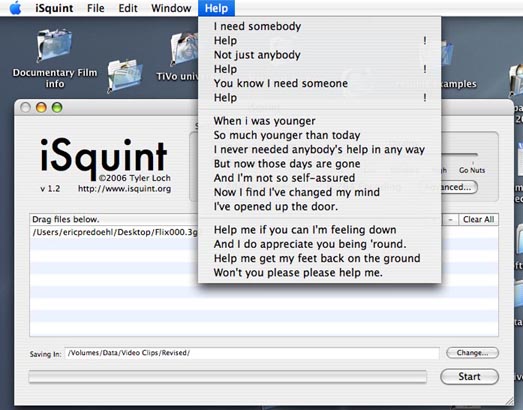Viewport: 523px width, 410px height.
Task: Select 'When i was younger' menu item
Action: [x=320, y=121]
